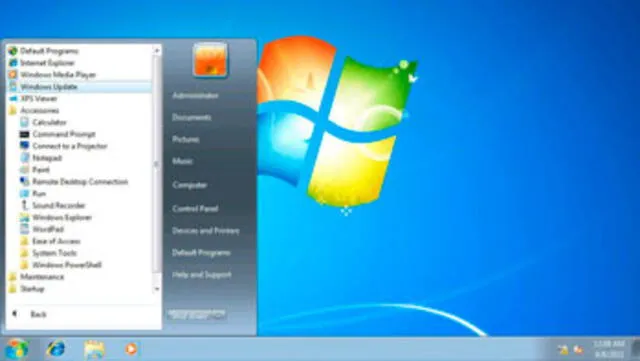This screenshot has height=361, width=640.
Task: Launch the Calculator icon
Action: tap(24, 122)
